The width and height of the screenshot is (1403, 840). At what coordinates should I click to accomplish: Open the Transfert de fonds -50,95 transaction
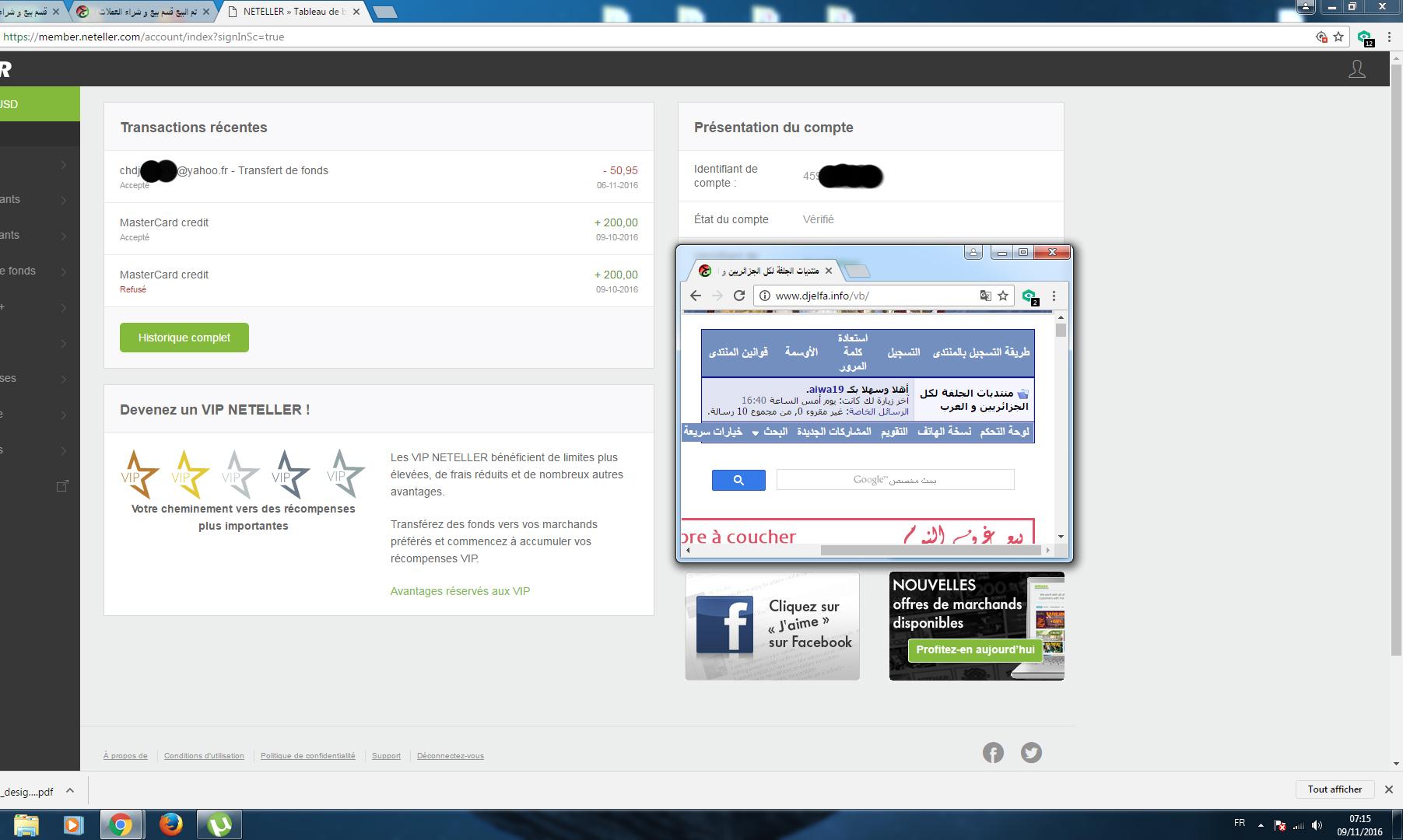(x=379, y=177)
